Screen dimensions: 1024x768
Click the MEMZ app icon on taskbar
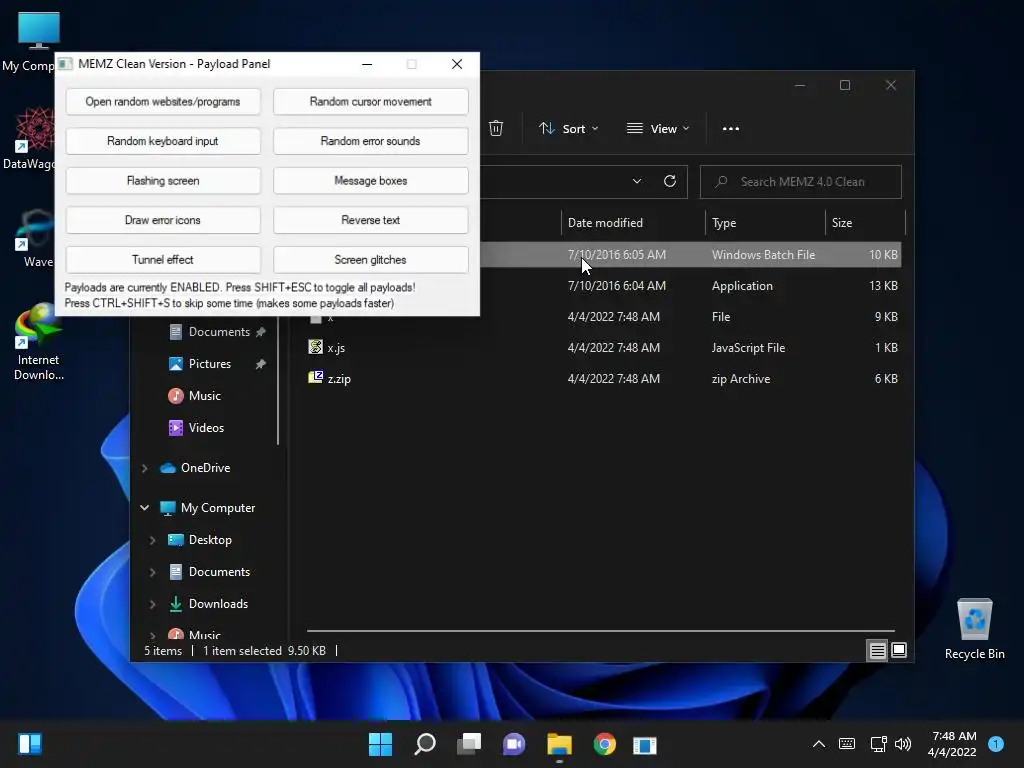645,745
